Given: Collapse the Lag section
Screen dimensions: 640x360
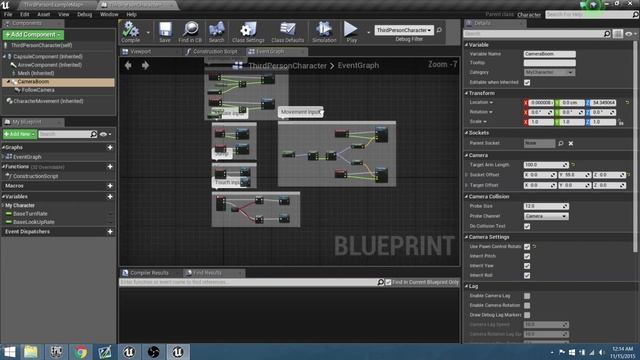Looking at the screenshot, I should (x=467, y=286).
